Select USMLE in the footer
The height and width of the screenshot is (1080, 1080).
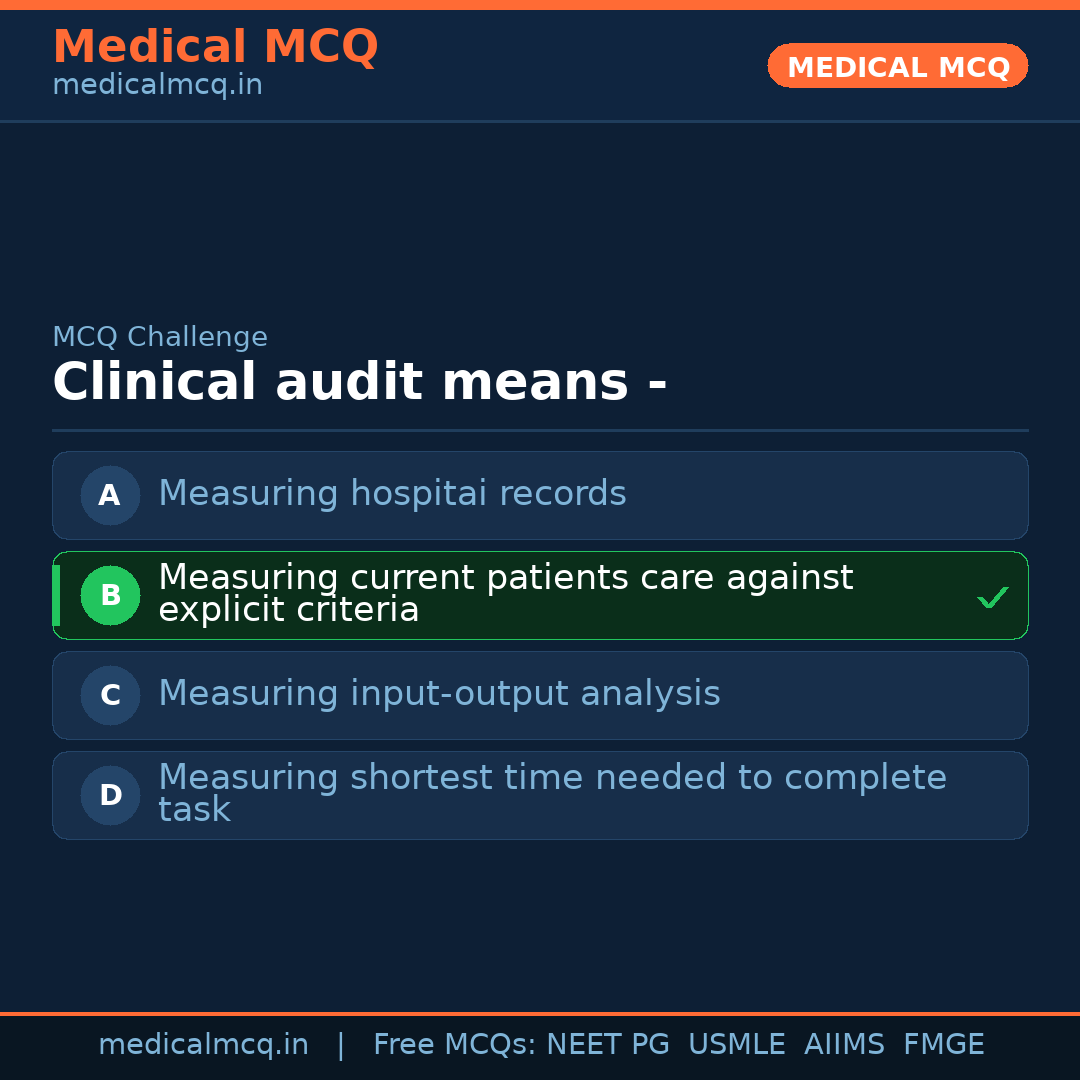(736, 1045)
